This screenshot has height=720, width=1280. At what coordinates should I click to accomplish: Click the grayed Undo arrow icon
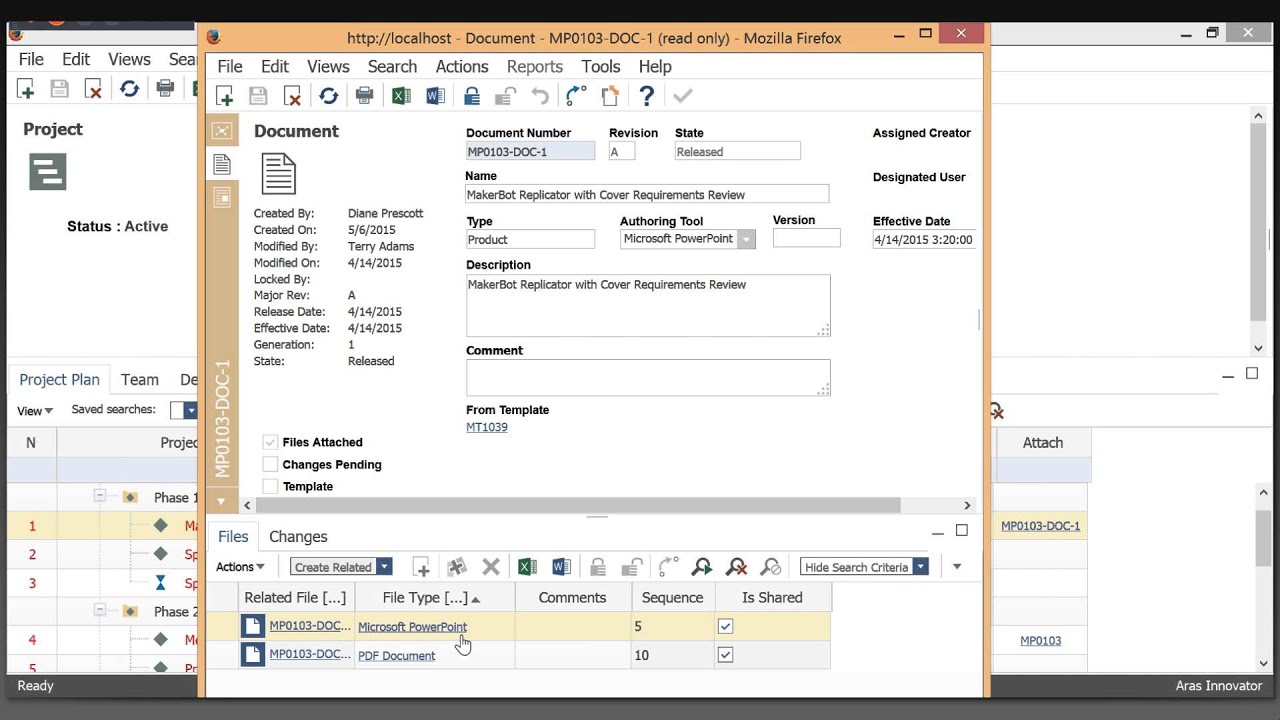pyautogui.click(x=540, y=96)
